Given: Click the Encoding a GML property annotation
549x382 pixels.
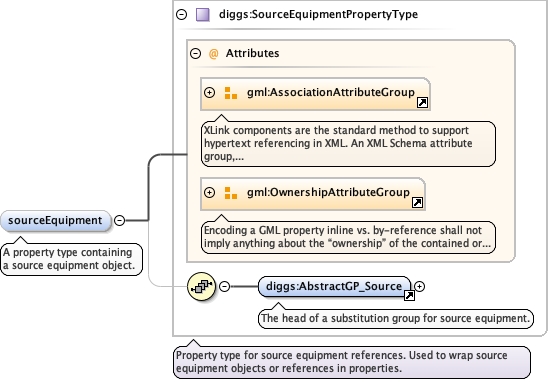Looking at the screenshot, I should (348, 237).
